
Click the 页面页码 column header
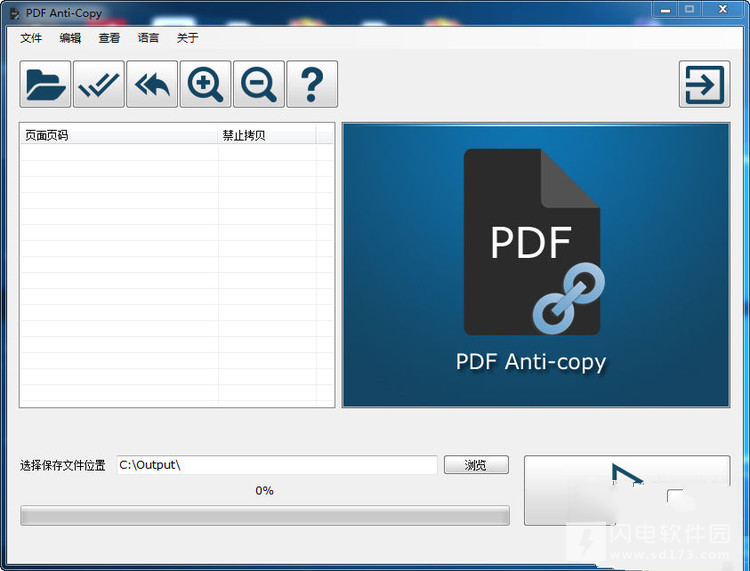[x=119, y=135]
